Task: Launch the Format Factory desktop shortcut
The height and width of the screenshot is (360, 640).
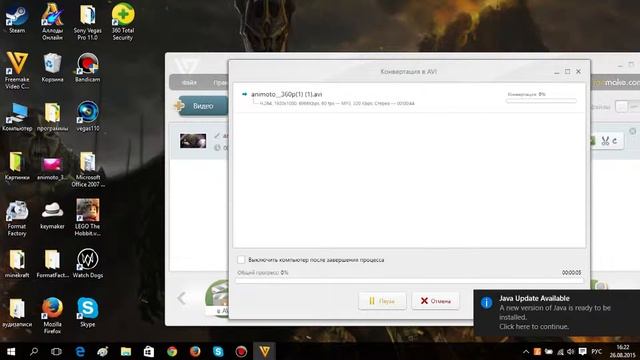Action: click(17, 217)
